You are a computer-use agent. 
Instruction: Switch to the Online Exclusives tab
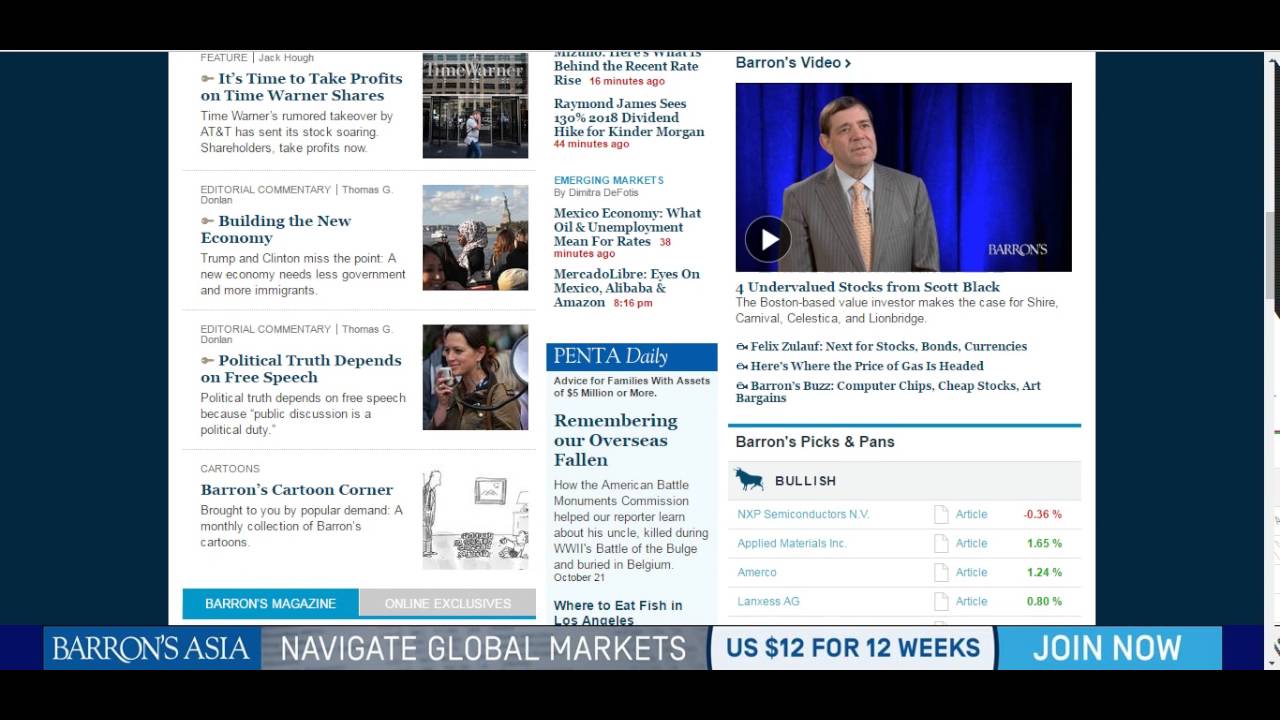[447, 603]
